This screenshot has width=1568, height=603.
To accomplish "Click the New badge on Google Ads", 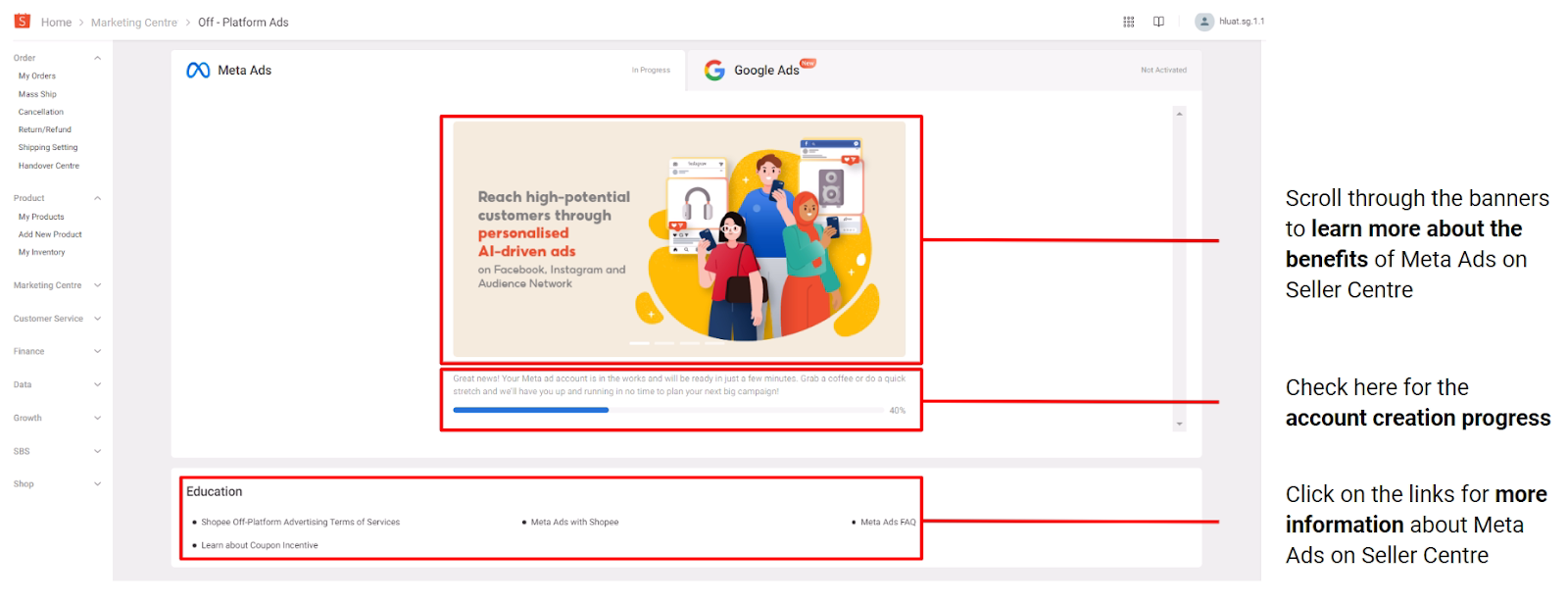I will point(808,63).
